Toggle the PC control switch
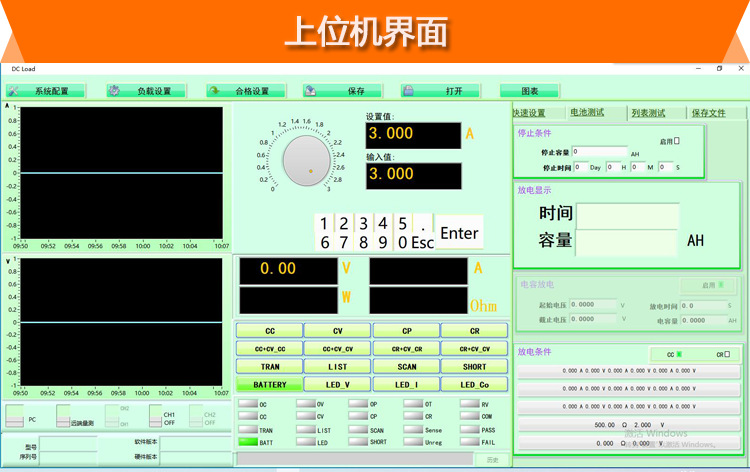This screenshot has width=750, height=472. pyautogui.click(x=14, y=416)
